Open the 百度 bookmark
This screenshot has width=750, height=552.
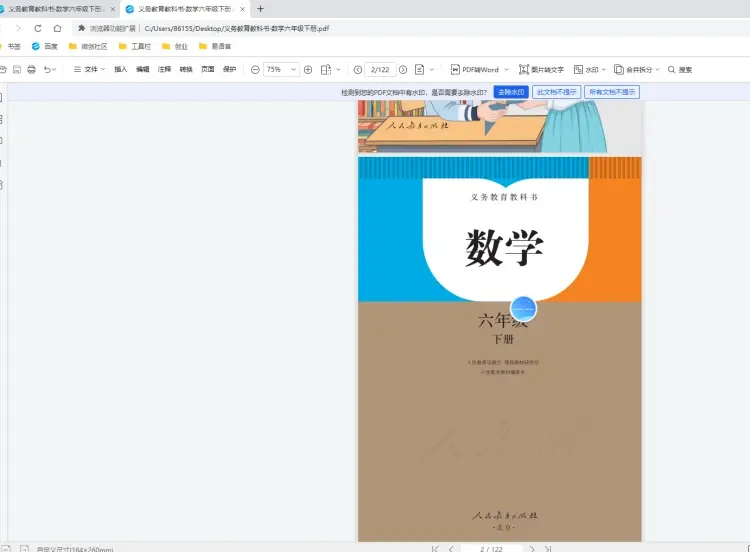click(x=44, y=46)
